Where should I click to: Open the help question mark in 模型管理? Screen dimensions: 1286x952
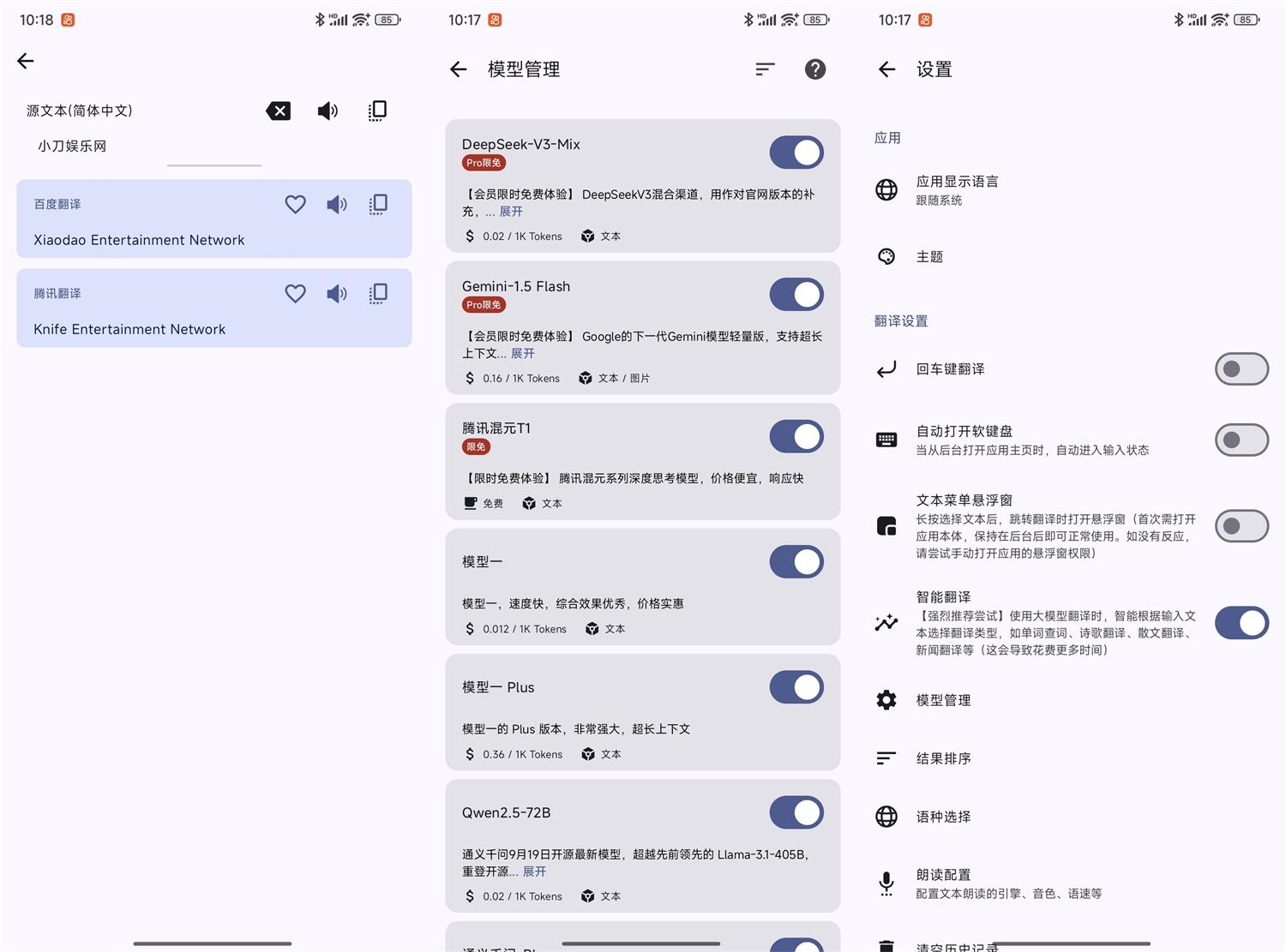(814, 69)
